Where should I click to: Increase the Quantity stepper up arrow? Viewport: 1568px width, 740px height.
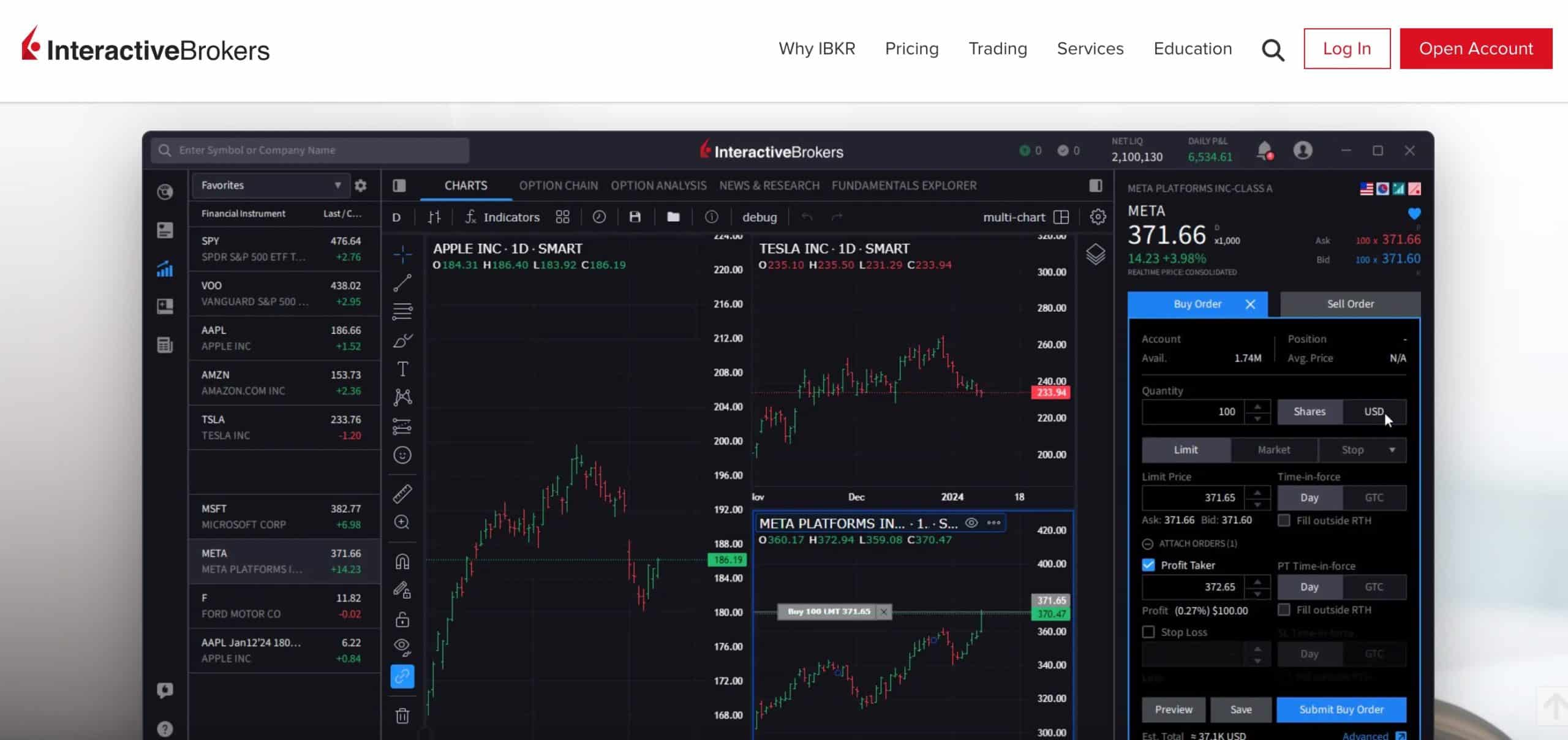point(1257,406)
